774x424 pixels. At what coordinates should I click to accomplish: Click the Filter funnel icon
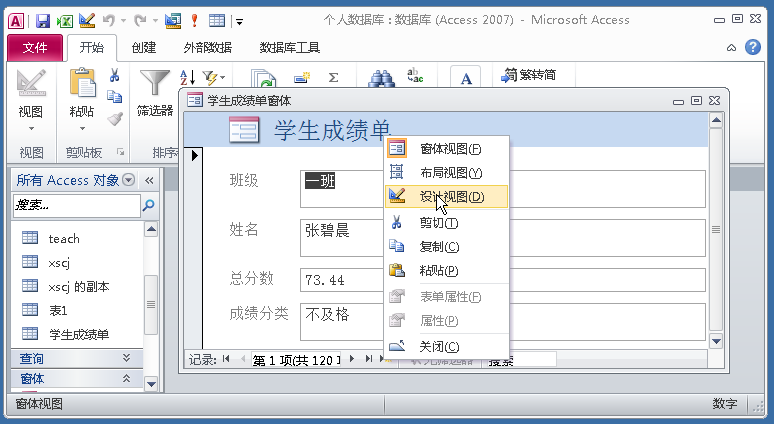pyautogui.click(x=155, y=81)
